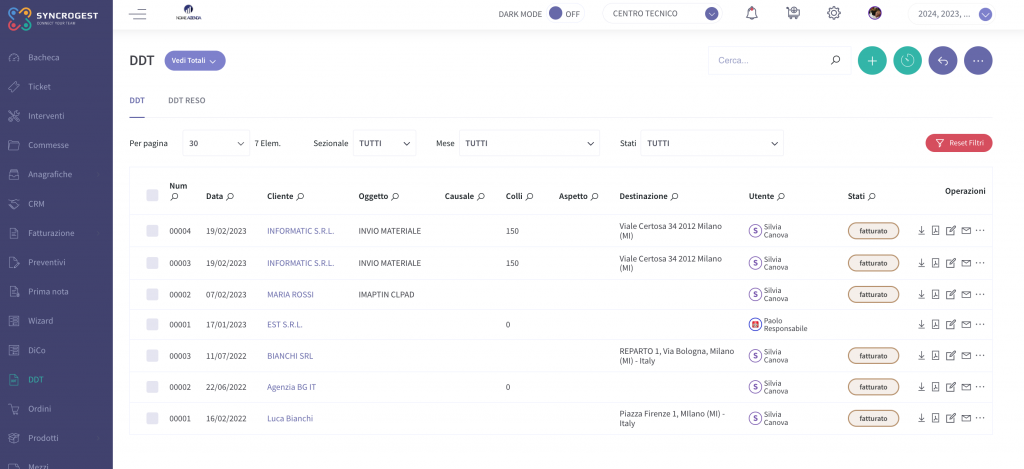Screen dimensions: 1024x469
Task: Click the green plus add DDT button
Action: [x=872, y=61]
